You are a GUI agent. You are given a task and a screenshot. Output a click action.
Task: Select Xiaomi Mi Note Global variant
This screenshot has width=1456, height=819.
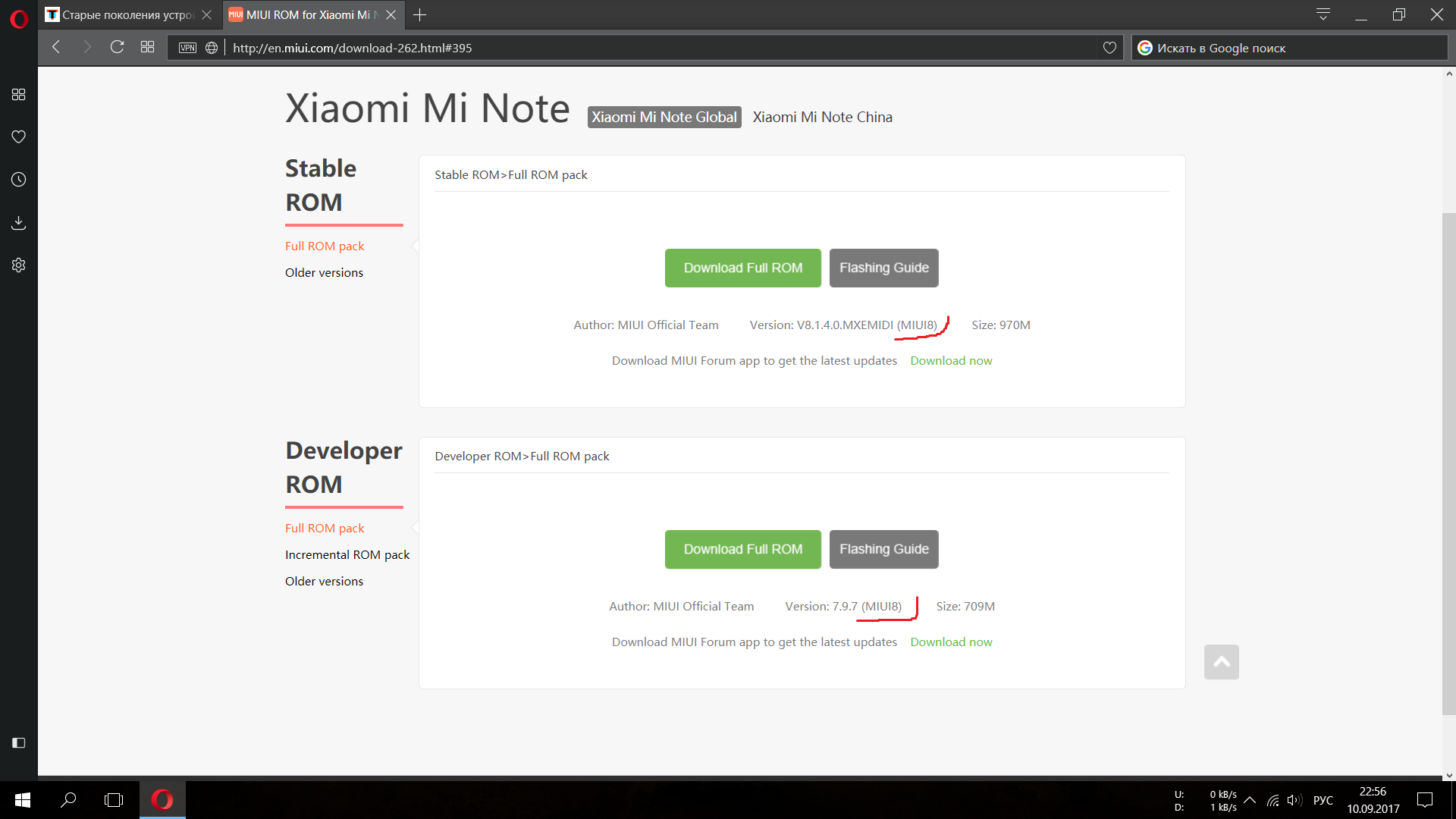click(x=664, y=117)
